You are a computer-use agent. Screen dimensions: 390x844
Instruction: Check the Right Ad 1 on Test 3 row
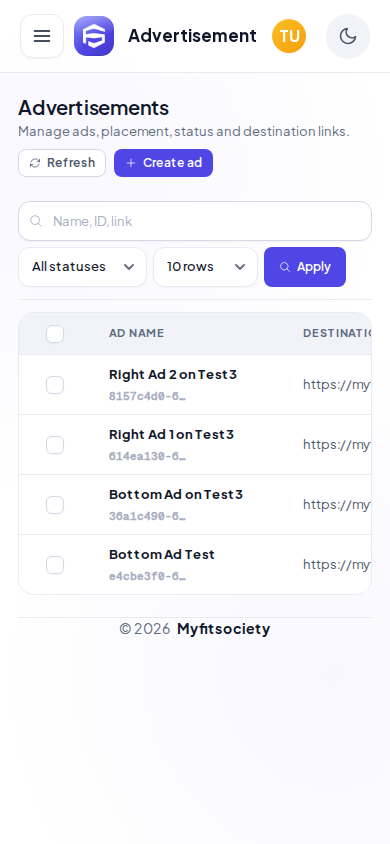coord(55,445)
